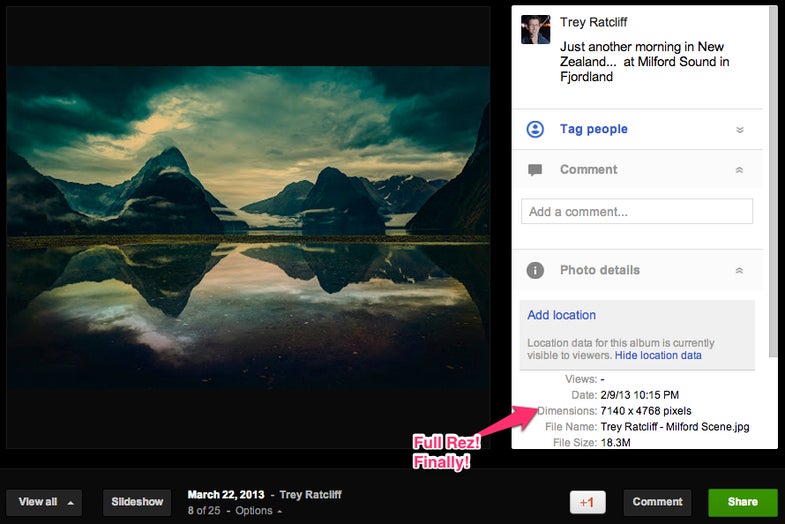Click the Comment section header label

point(588,170)
